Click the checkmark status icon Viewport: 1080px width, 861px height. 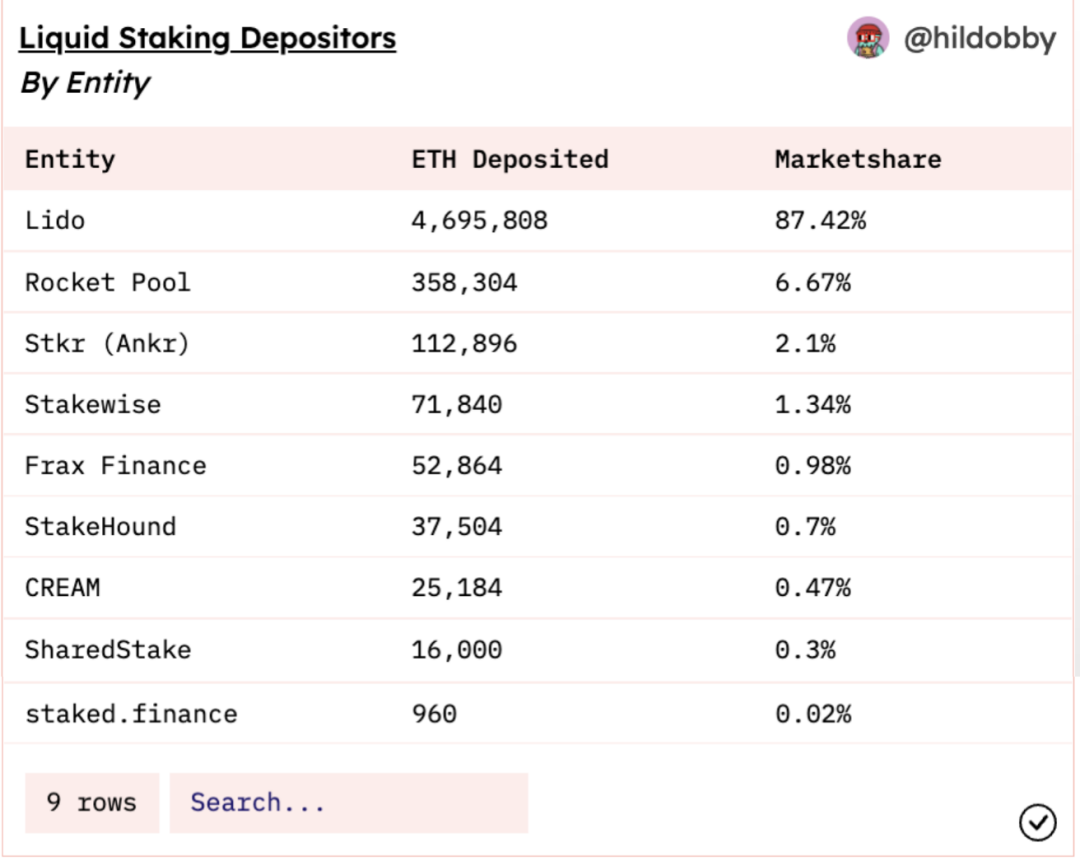(x=1037, y=822)
